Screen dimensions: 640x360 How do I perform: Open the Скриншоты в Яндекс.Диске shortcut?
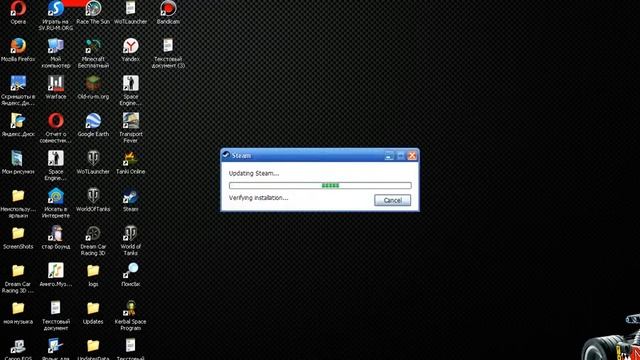click(18, 84)
